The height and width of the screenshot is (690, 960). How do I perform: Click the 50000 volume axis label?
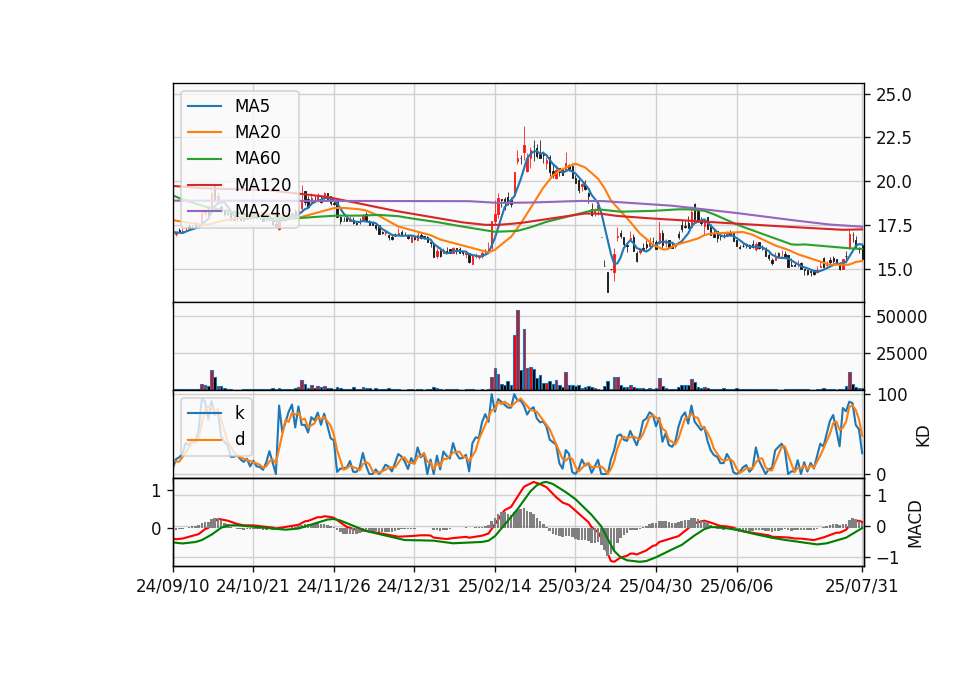(901, 317)
